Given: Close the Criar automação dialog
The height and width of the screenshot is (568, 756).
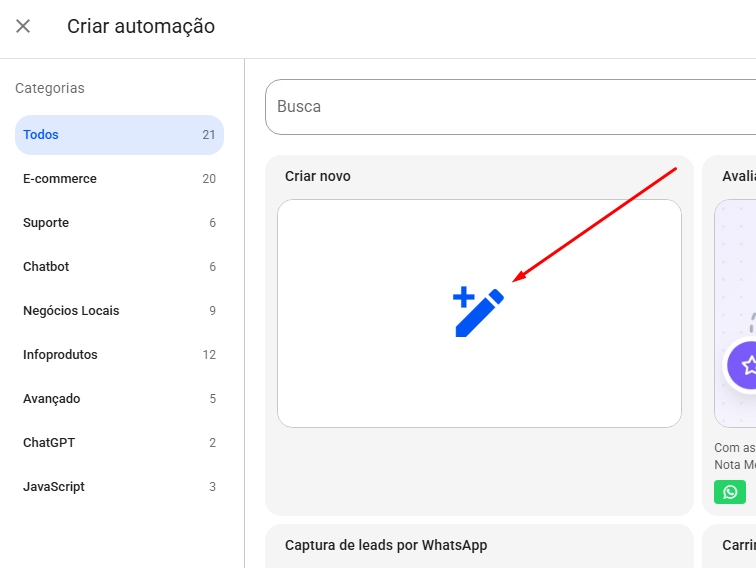Looking at the screenshot, I should pyautogui.click(x=23, y=26).
